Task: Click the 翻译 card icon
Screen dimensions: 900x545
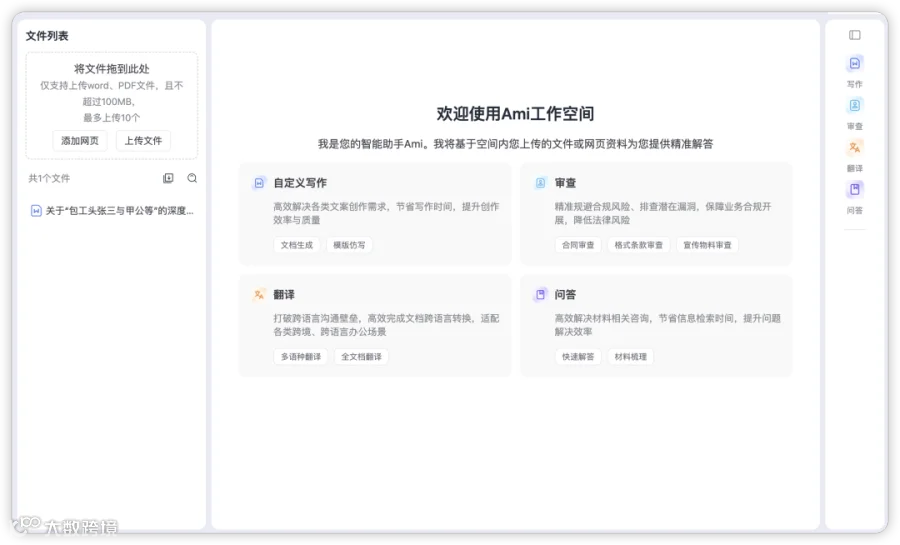Action: pos(259,294)
